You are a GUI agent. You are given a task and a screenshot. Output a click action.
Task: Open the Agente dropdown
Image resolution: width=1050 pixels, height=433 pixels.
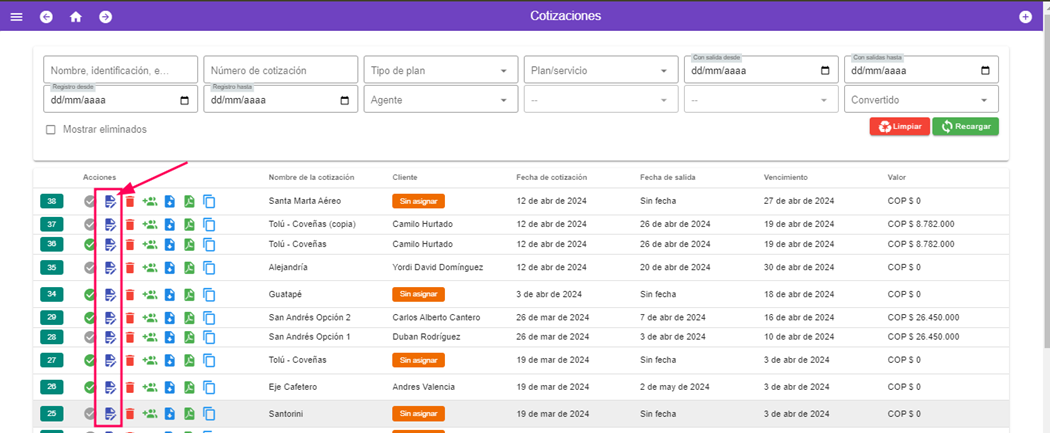pos(439,100)
